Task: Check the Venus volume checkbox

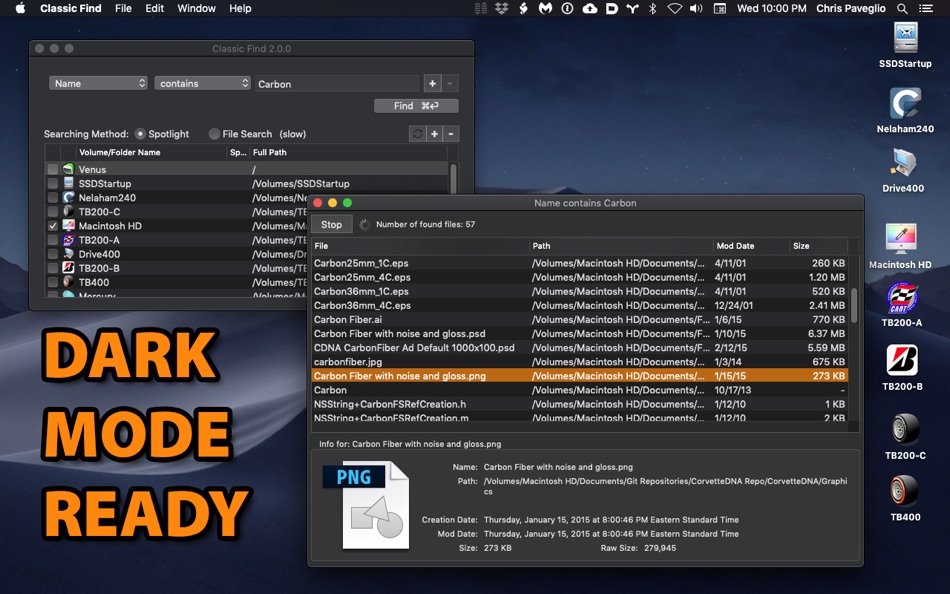Action: [x=53, y=170]
